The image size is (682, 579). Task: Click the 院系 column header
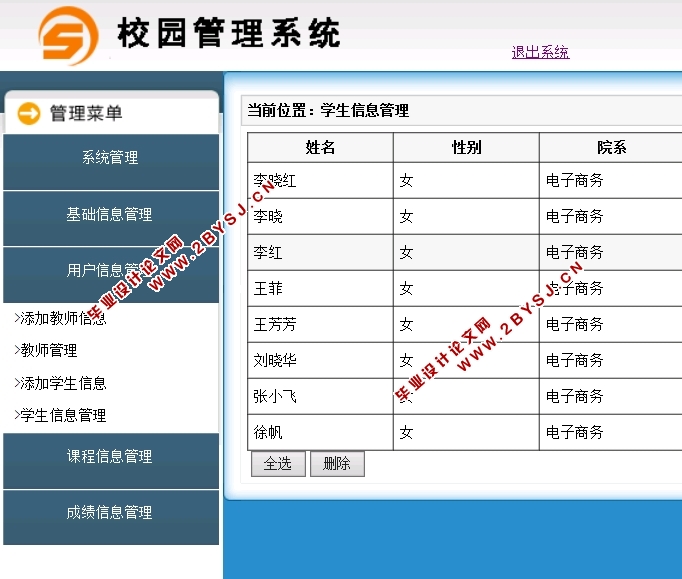point(611,148)
